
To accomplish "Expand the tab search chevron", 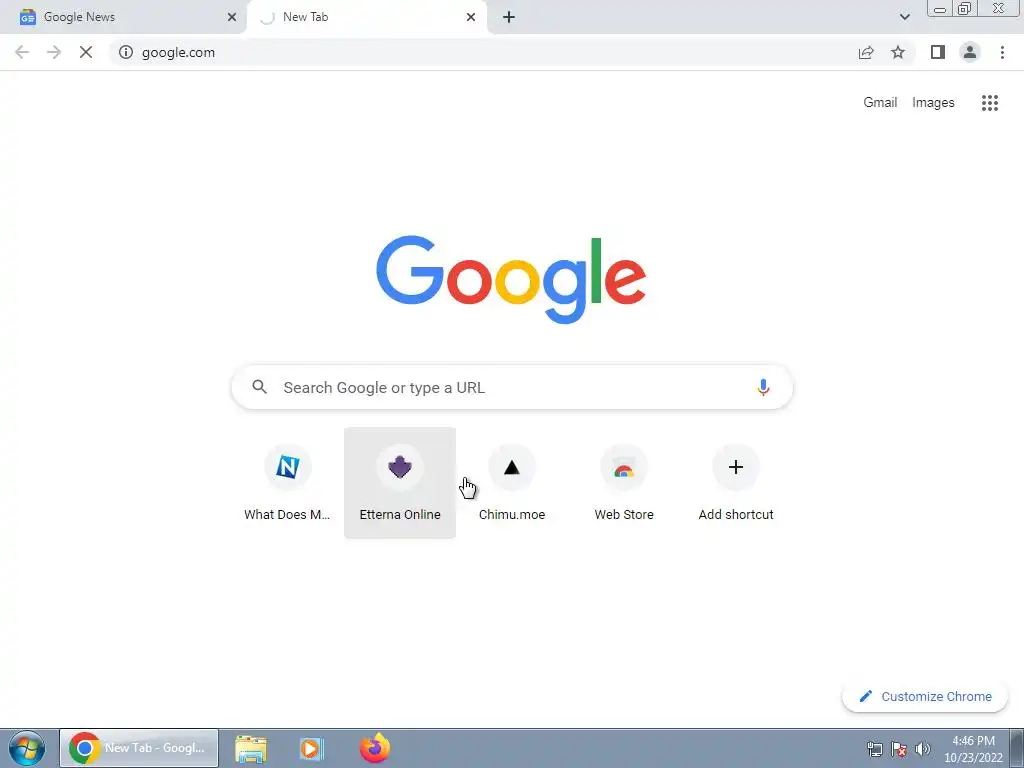I will click(904, 17).
